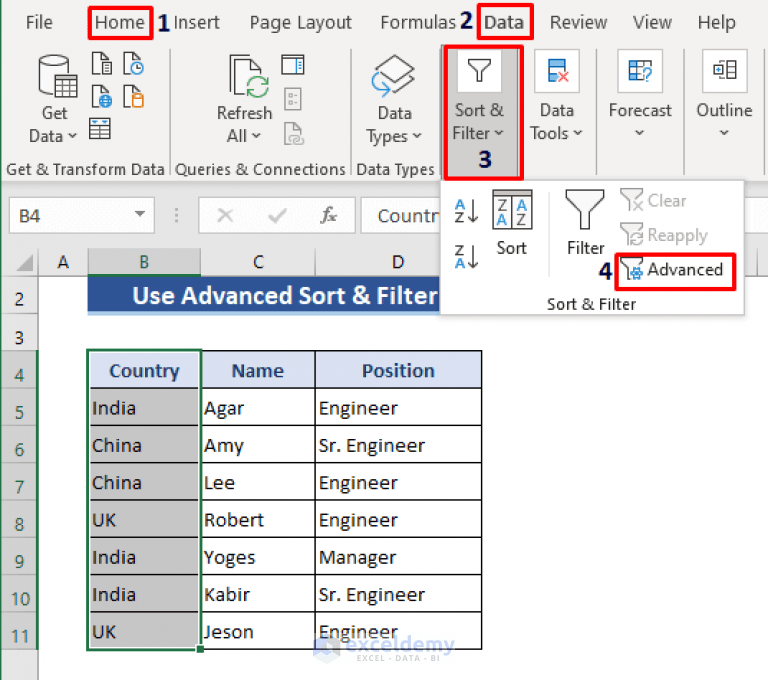Click the formula bar Cancel icon

pyautogui.click(x=225, y=215)
